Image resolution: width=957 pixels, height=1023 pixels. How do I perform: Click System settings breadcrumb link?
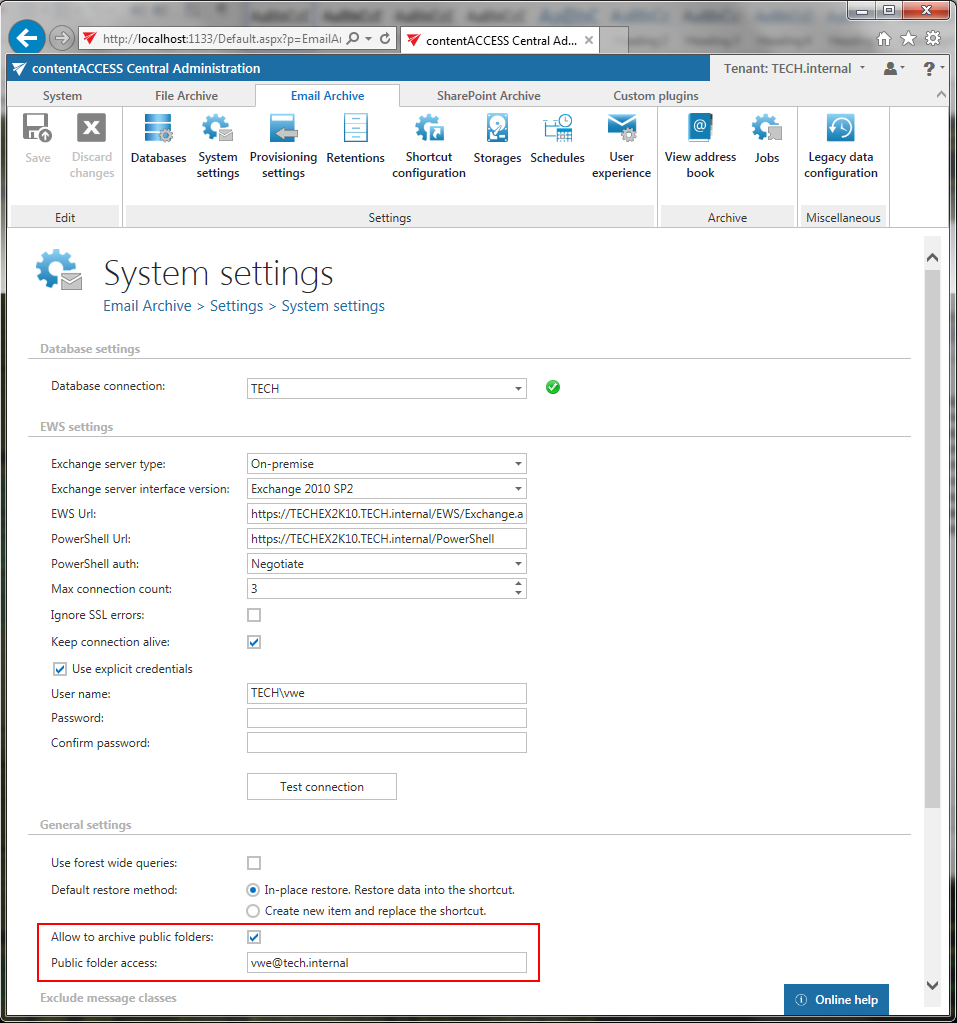(x=333, y=306)
